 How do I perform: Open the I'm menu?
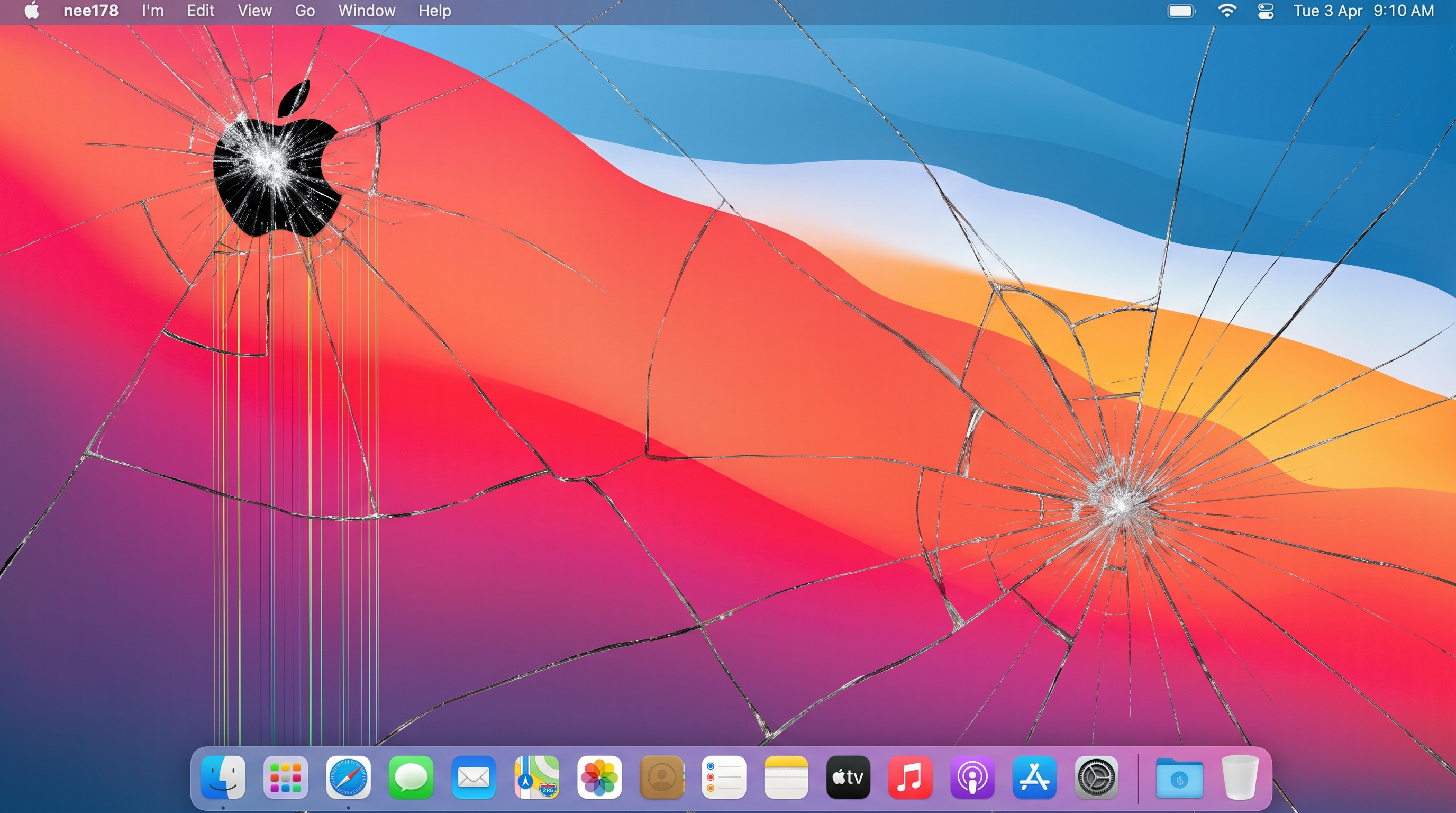(152, 11)
